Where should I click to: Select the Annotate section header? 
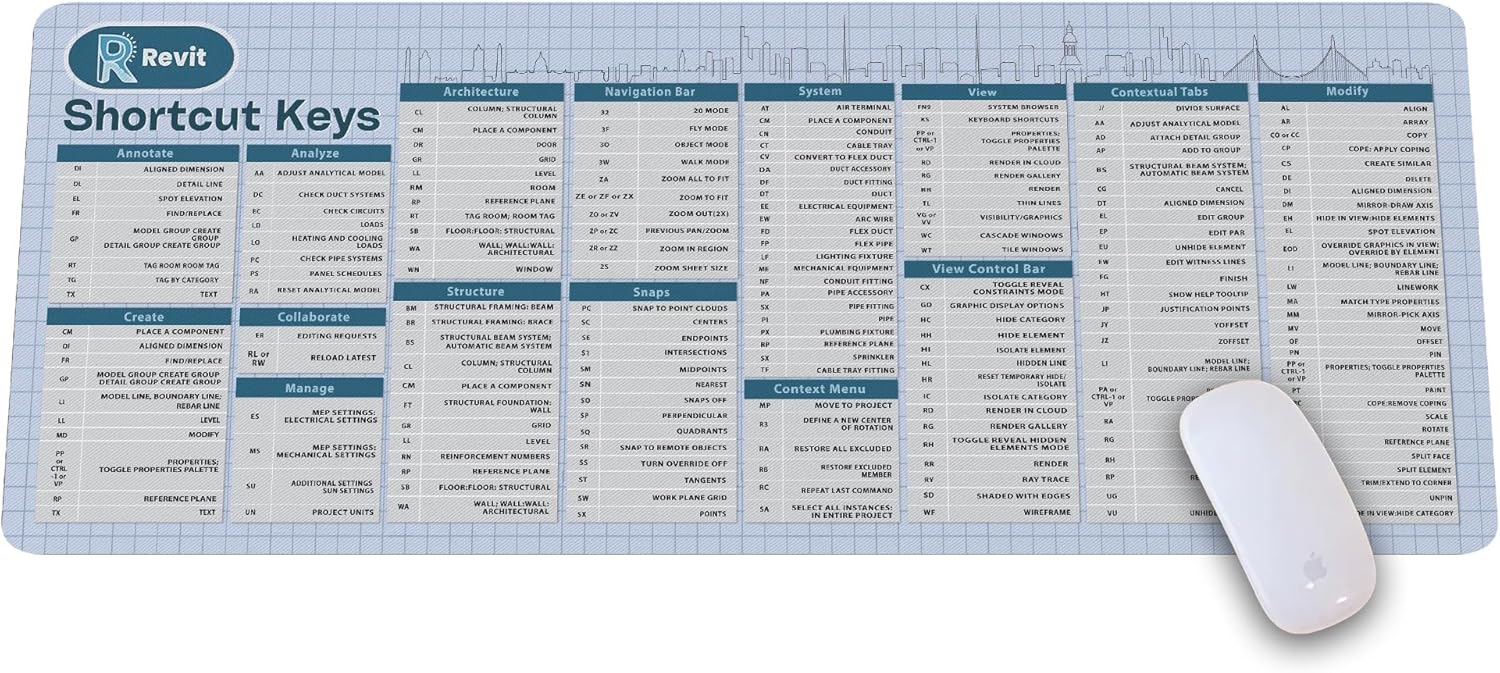click(145, 154)
